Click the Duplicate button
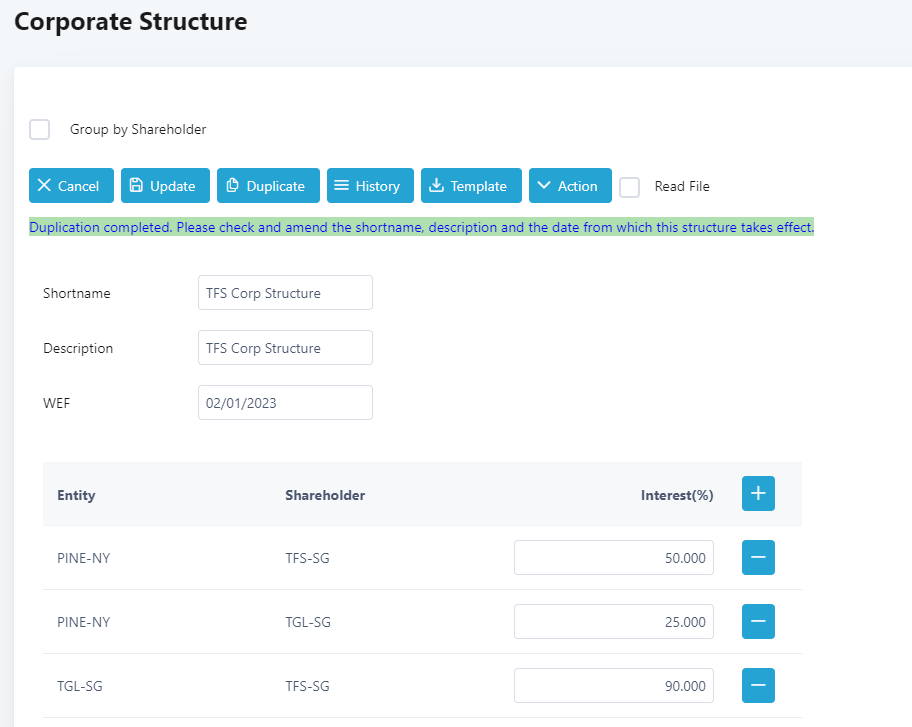 point(268,186)
